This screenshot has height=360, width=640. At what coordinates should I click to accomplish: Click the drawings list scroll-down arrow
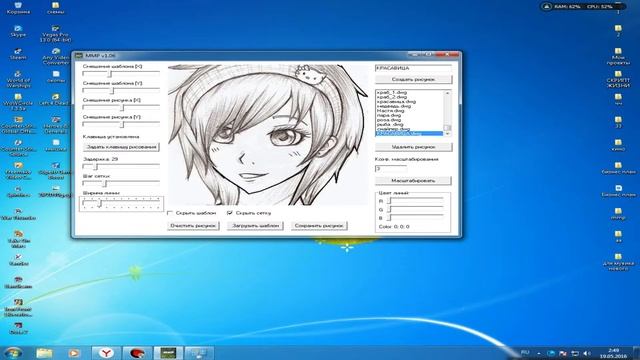tap(447, 133)
